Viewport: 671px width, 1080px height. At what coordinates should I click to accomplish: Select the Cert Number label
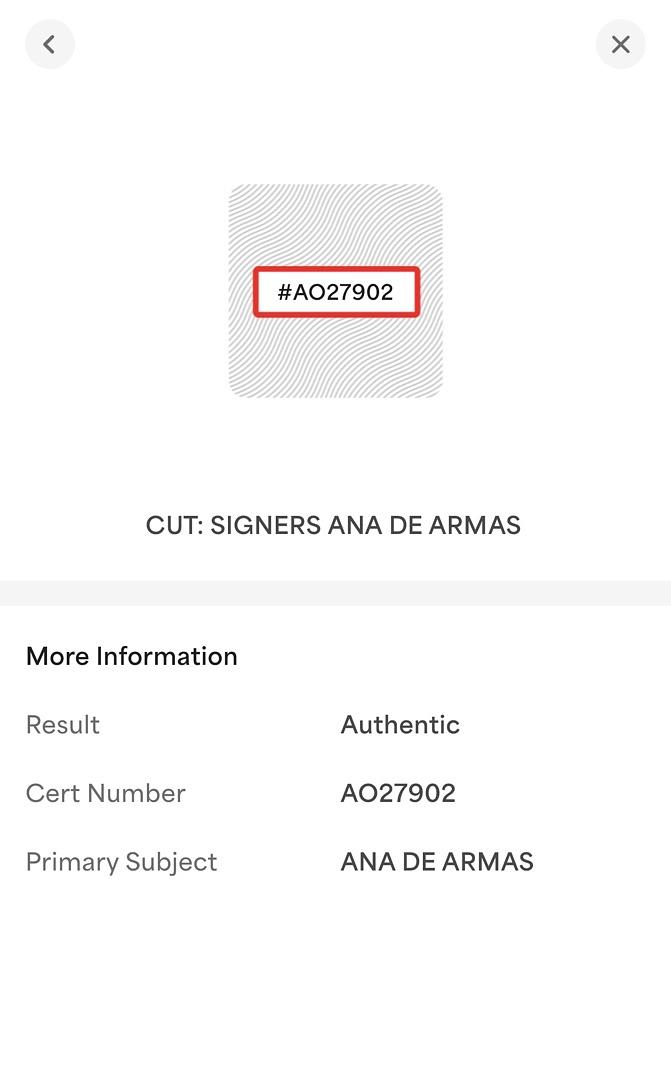(x=106, y=793)
